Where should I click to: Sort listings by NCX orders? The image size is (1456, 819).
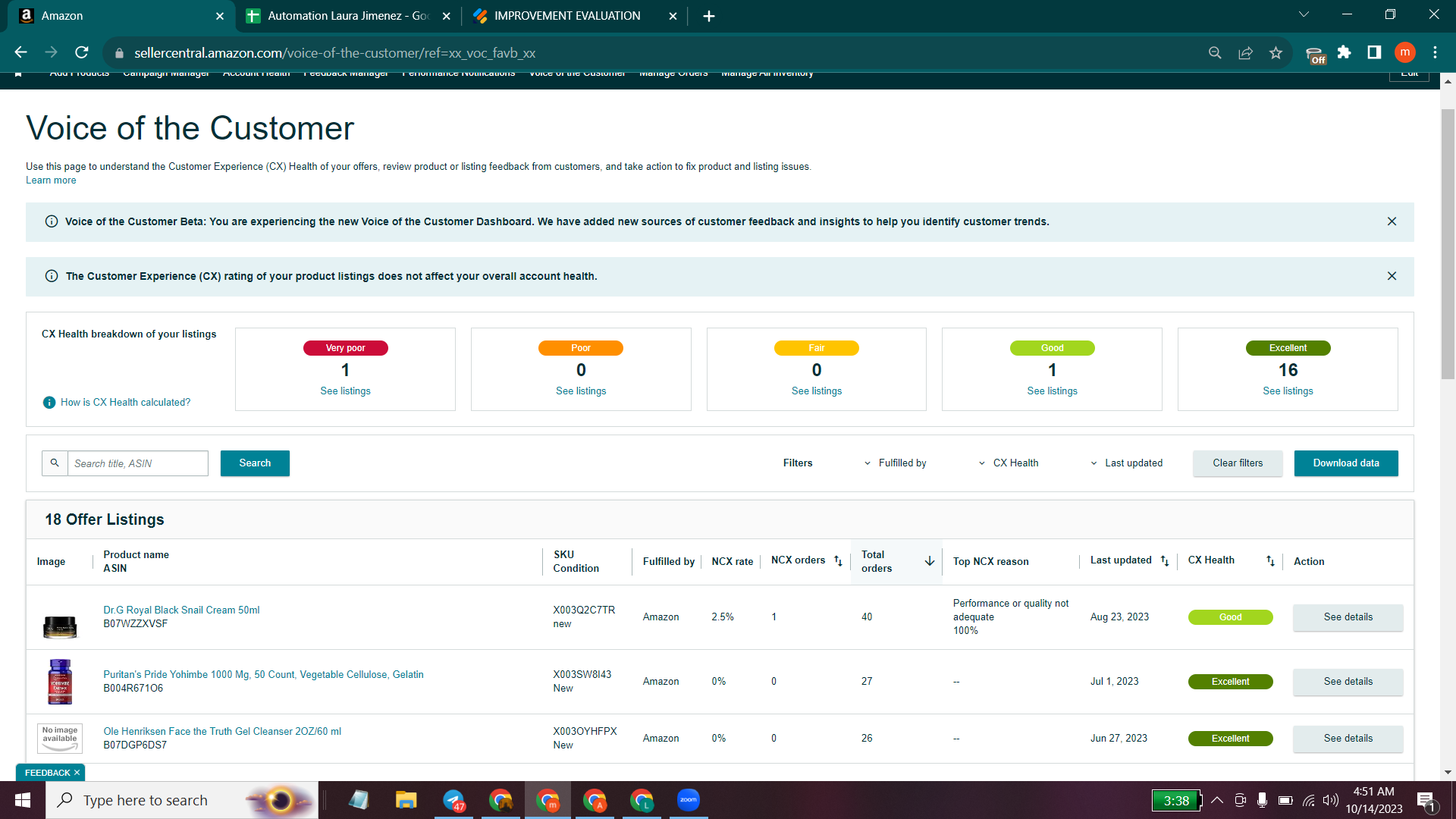point(838,561)
